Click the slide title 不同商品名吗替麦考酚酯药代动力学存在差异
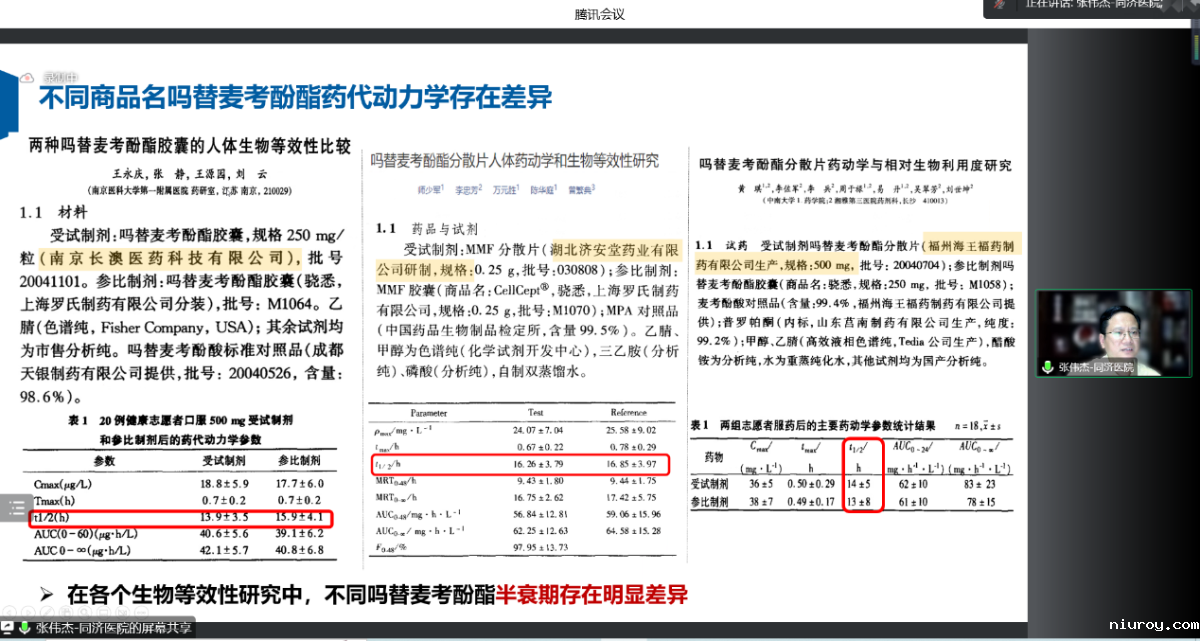 (295, 98)
